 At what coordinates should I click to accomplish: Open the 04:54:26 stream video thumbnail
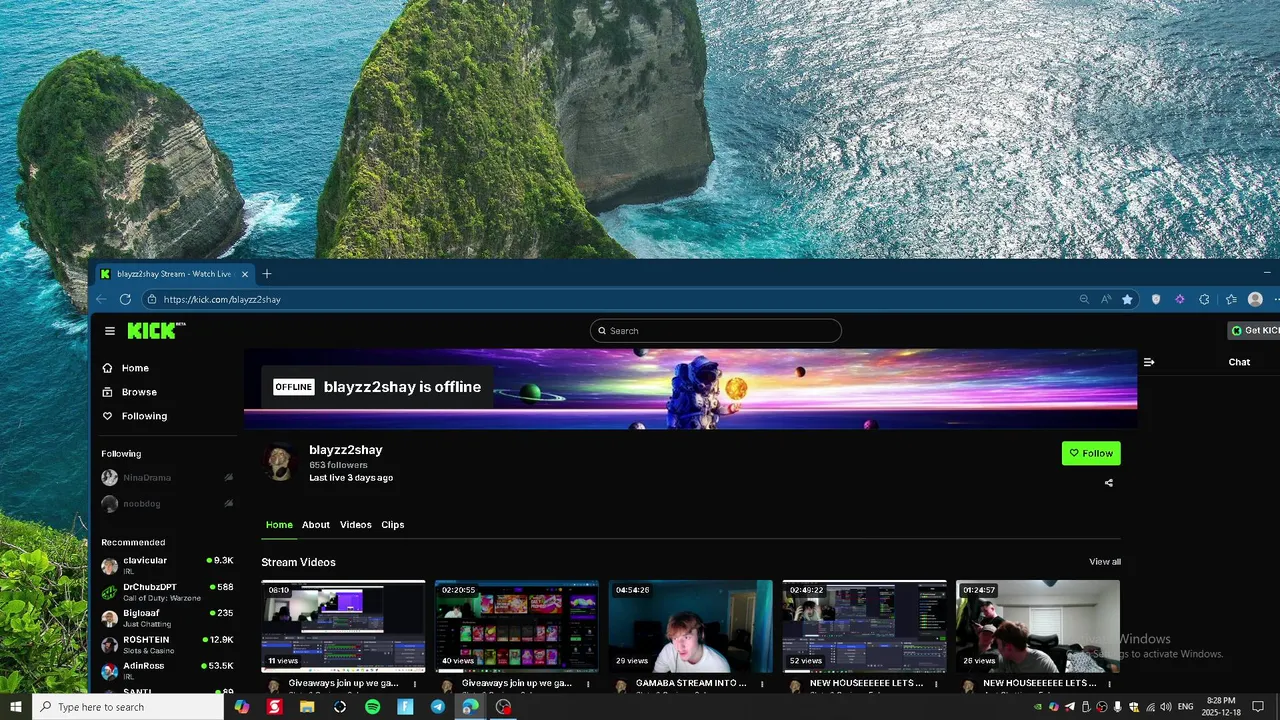[691, 626]
